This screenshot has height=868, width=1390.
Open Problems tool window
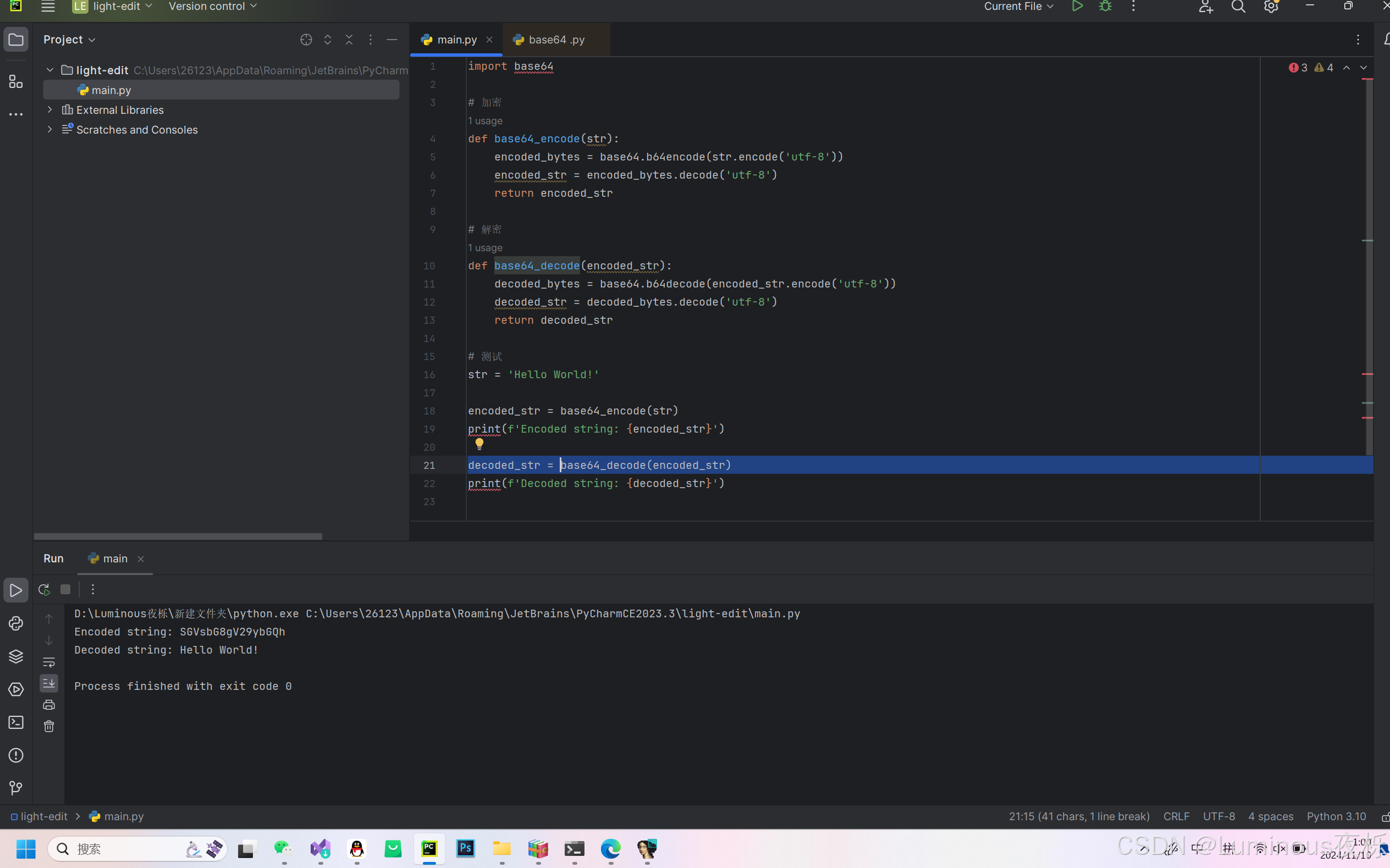click(16, 755)
